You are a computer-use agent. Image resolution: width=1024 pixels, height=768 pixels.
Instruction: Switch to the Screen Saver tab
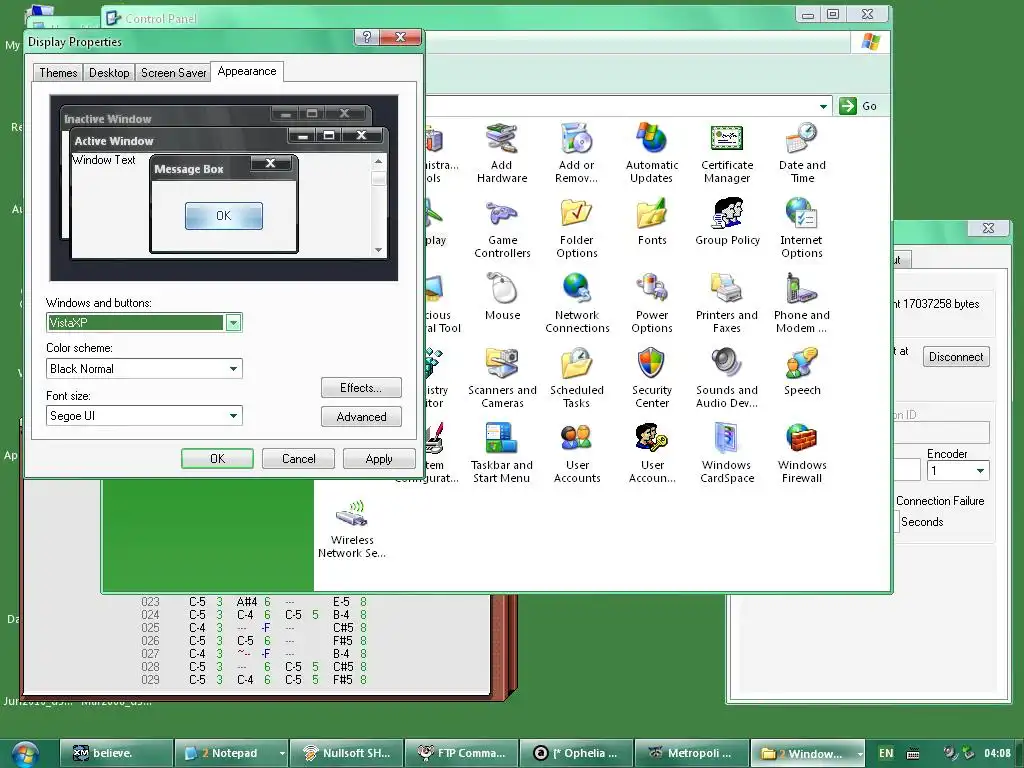(174, 72)
